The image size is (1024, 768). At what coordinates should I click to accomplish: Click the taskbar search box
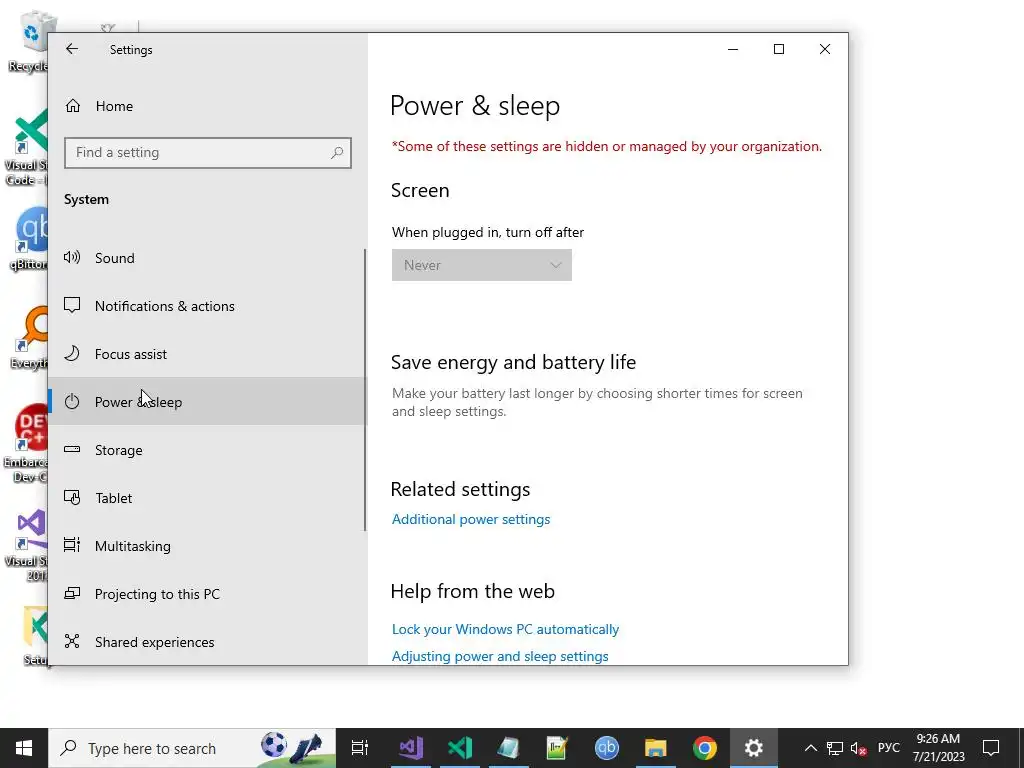click(x=192, y=748)
